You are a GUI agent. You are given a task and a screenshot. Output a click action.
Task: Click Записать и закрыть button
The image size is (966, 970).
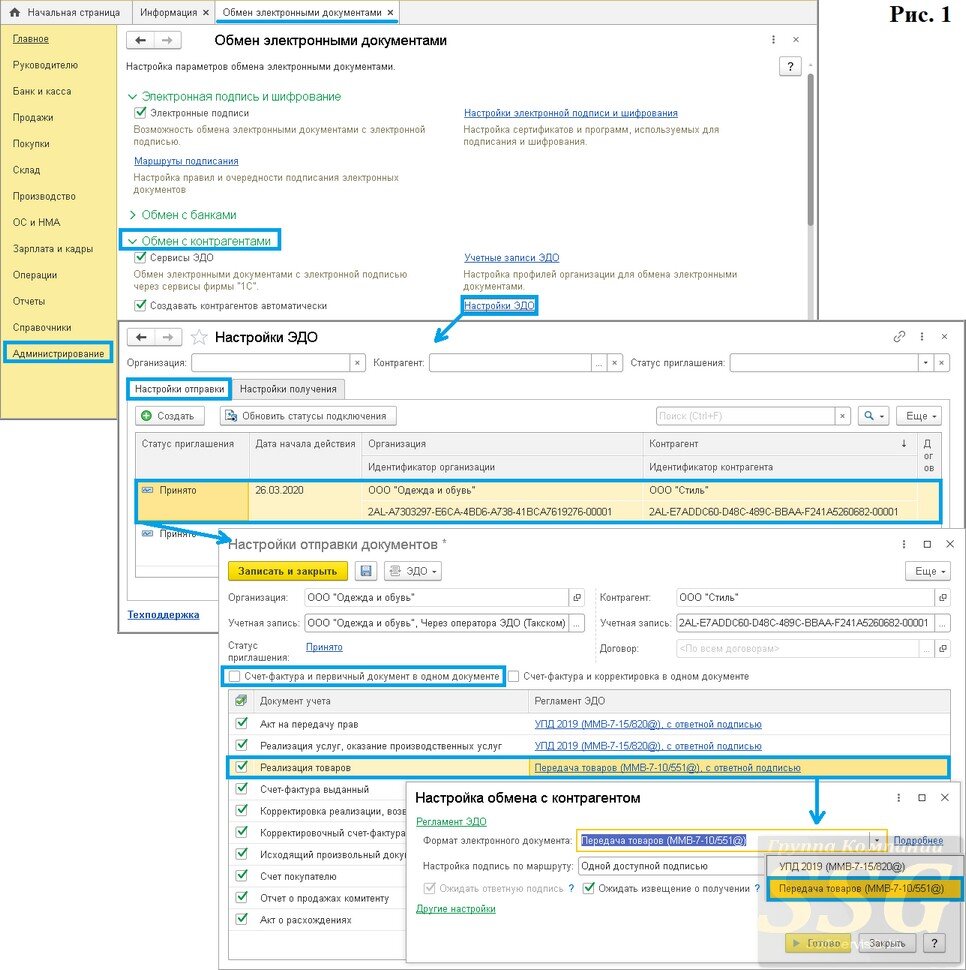point(288,571)
